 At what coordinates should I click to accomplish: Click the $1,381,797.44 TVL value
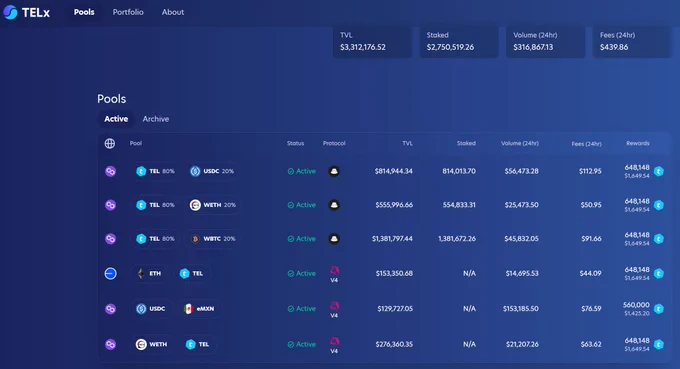[392, 239]
